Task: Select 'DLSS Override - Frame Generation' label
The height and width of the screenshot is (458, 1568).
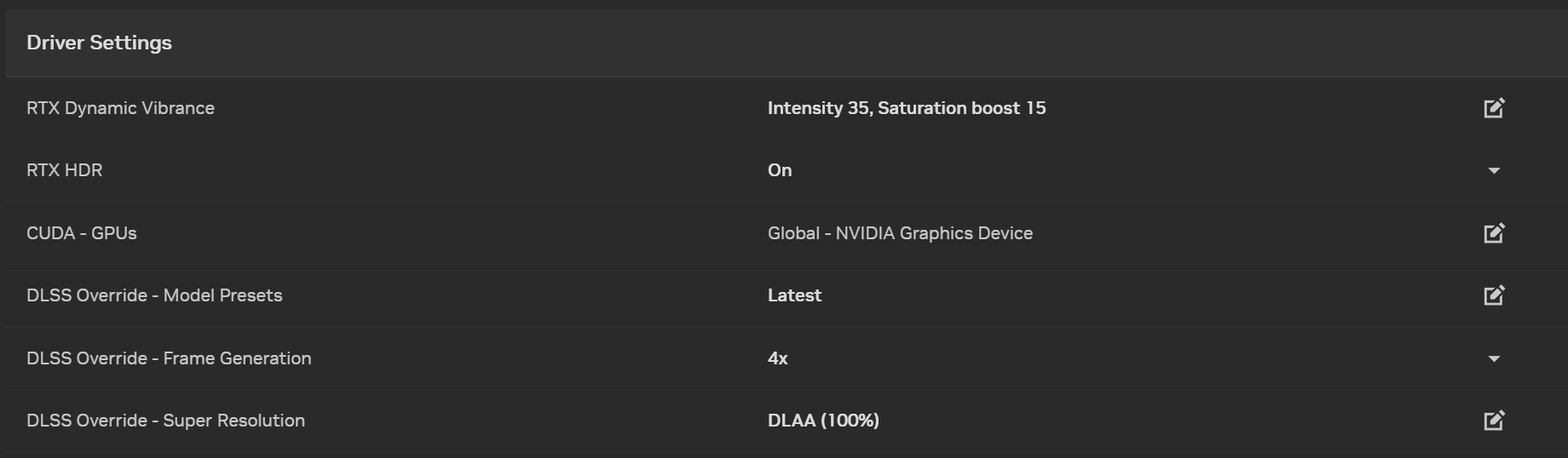Action: (169, 358)
